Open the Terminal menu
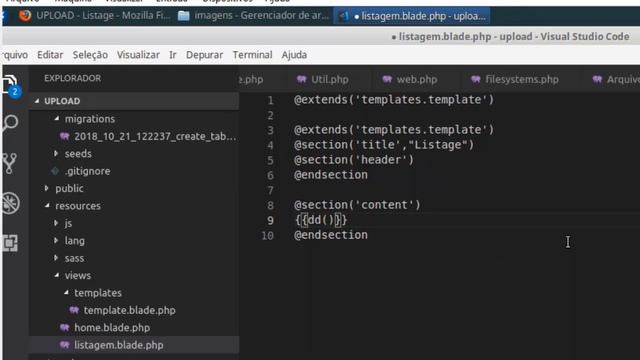 [252, 55]
